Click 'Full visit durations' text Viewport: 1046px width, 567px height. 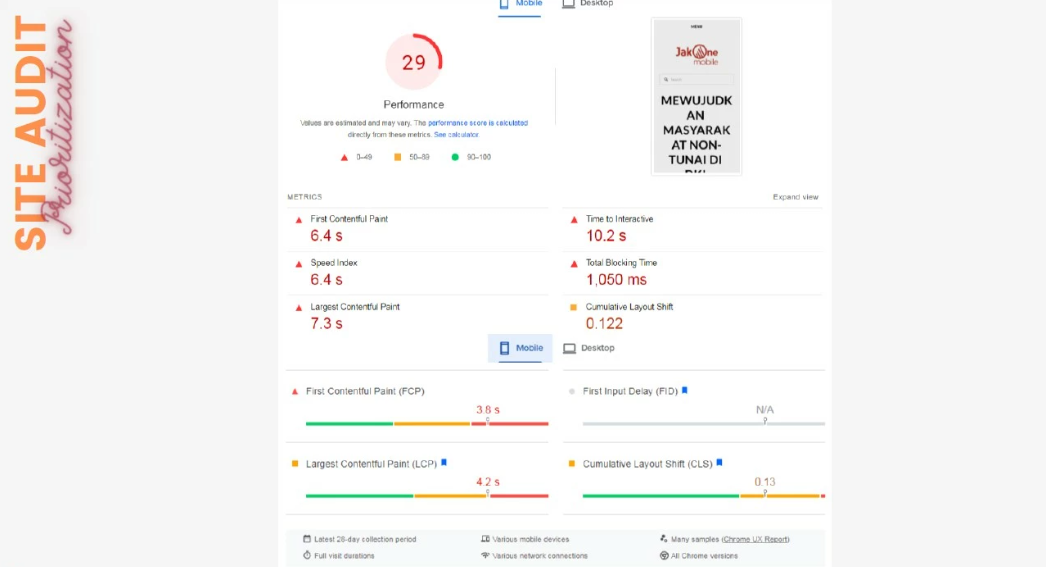pos(344,556)
